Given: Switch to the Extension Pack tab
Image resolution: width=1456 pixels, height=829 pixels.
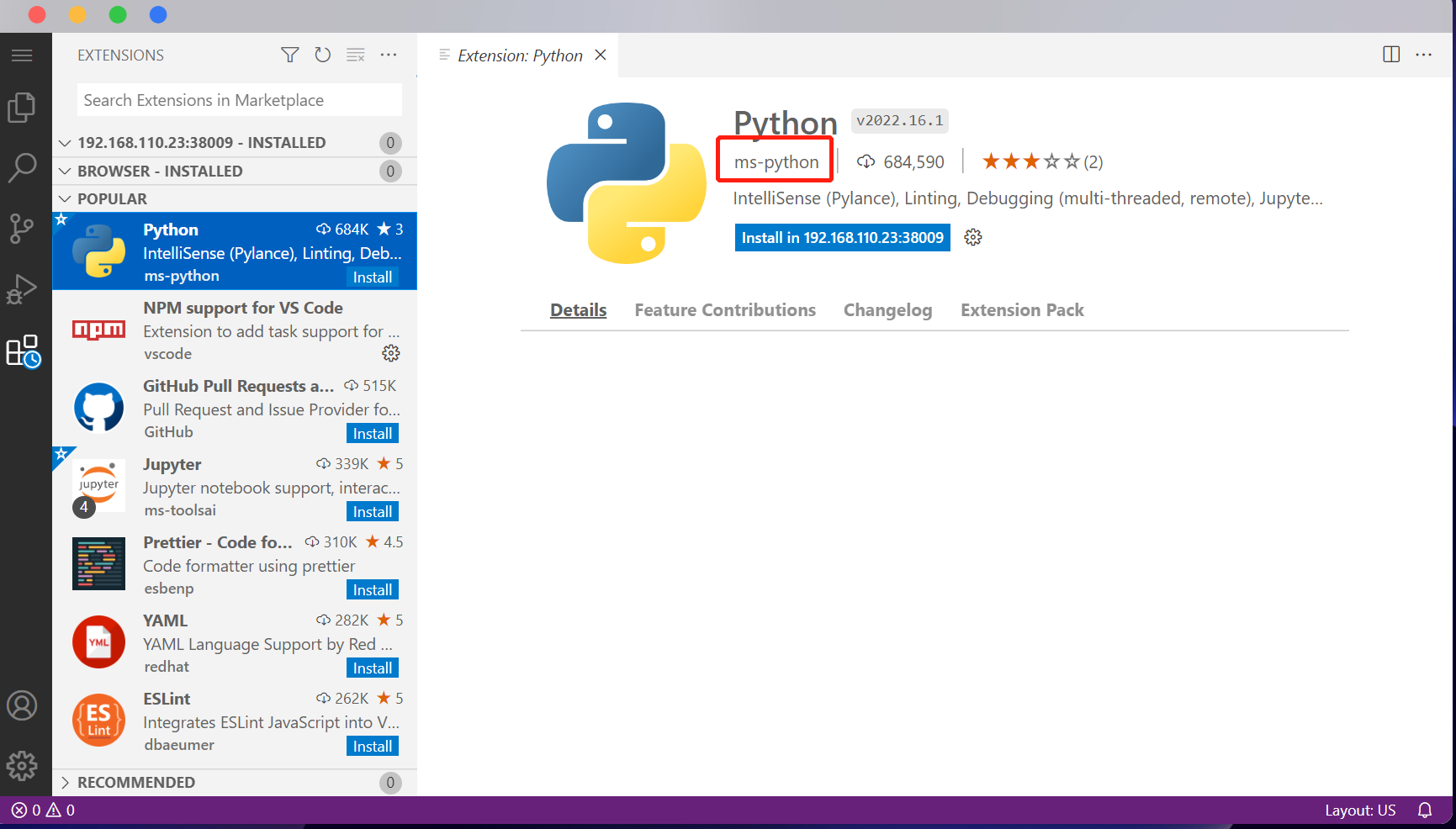Looking at the screenshot, I should tap(1022, 310).
